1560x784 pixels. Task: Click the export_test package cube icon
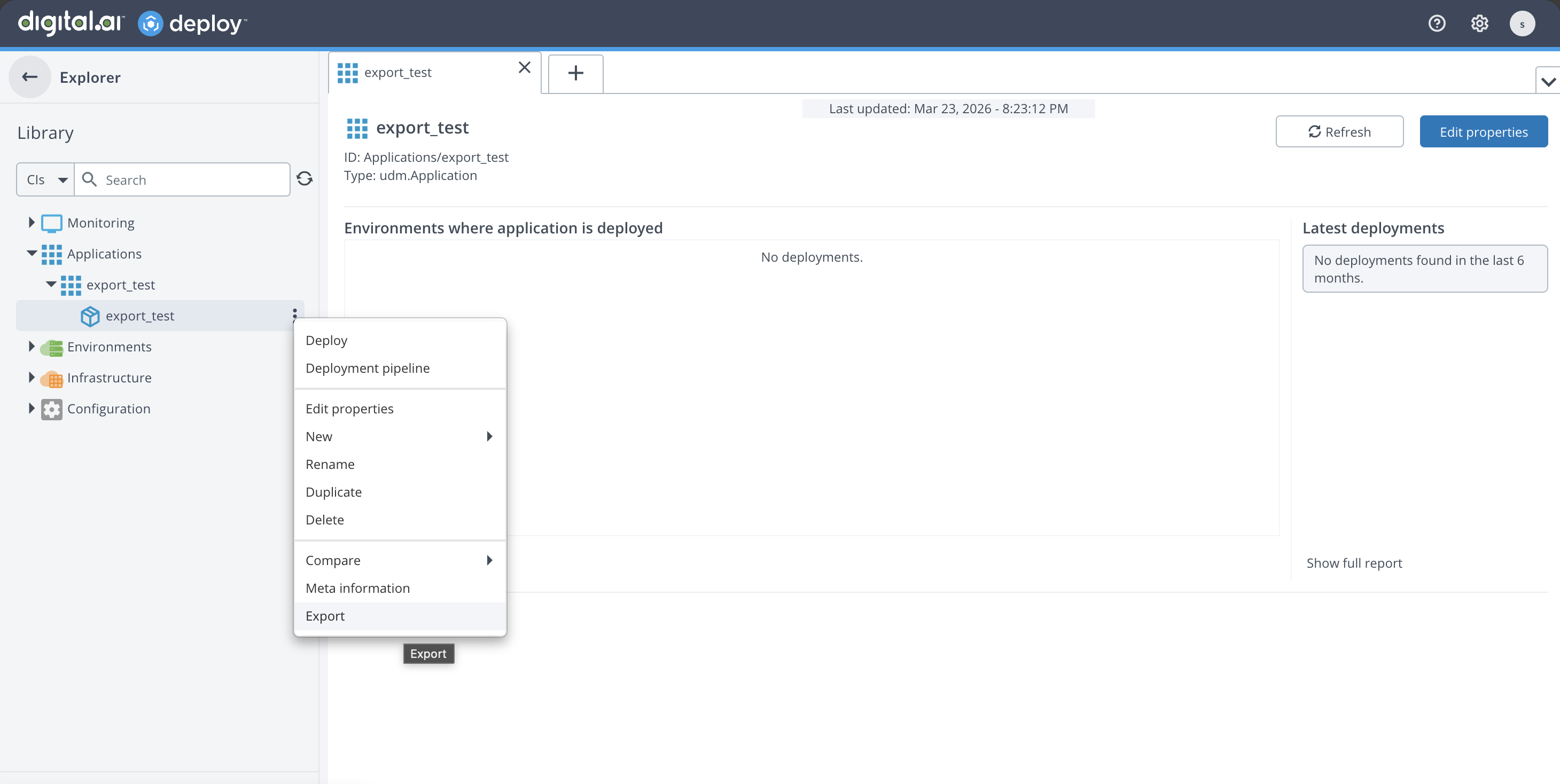click(90, 316)
